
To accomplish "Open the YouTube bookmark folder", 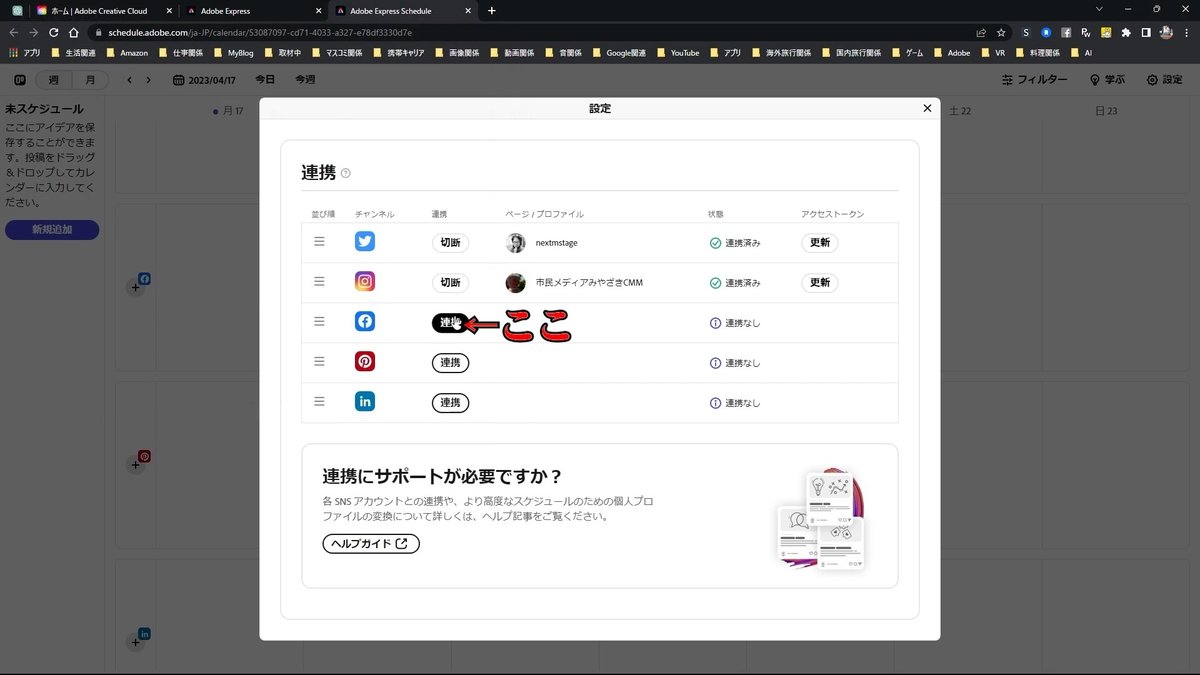I will coord(677,52).
